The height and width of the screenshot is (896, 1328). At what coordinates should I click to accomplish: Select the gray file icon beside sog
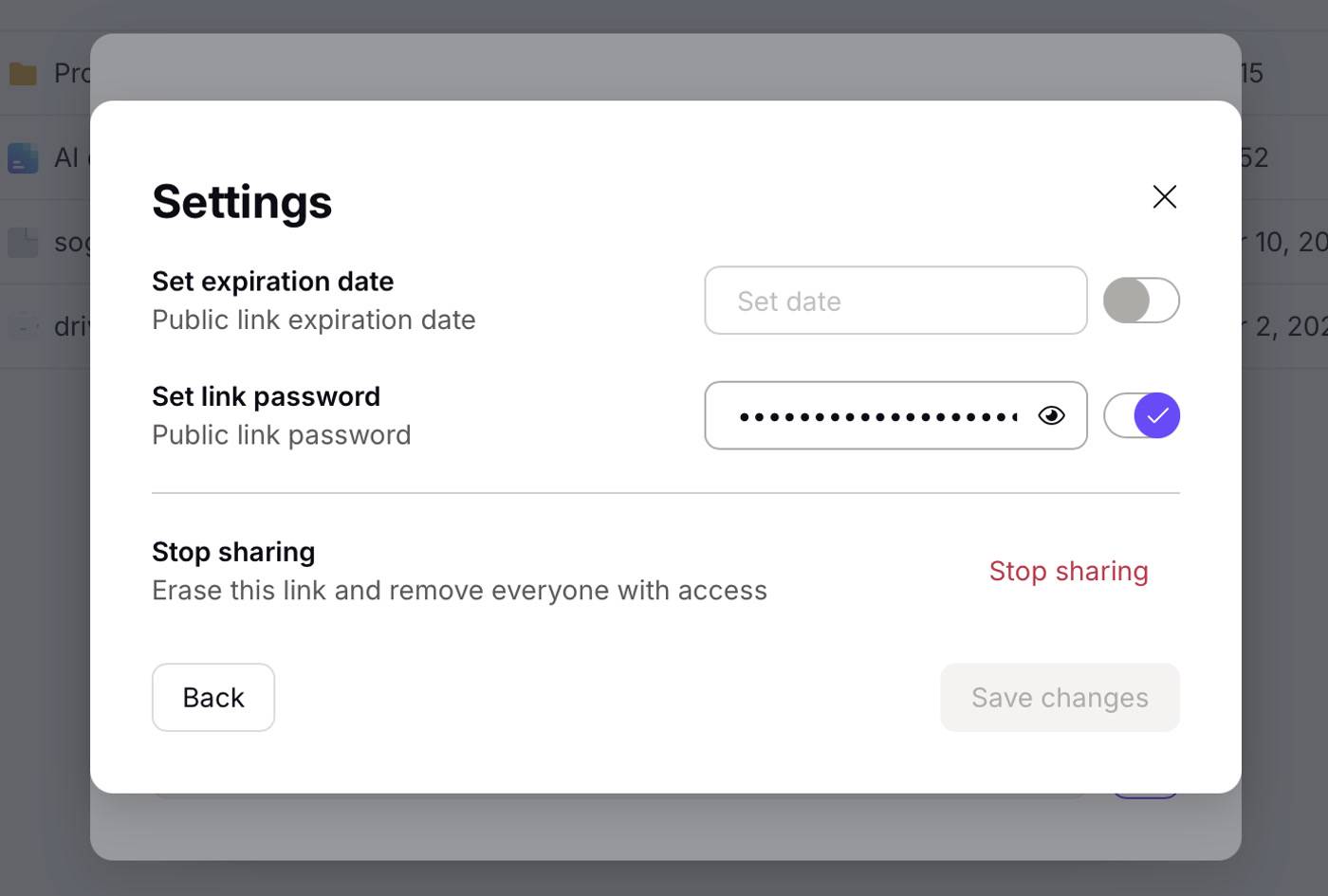tap(23, 242)
